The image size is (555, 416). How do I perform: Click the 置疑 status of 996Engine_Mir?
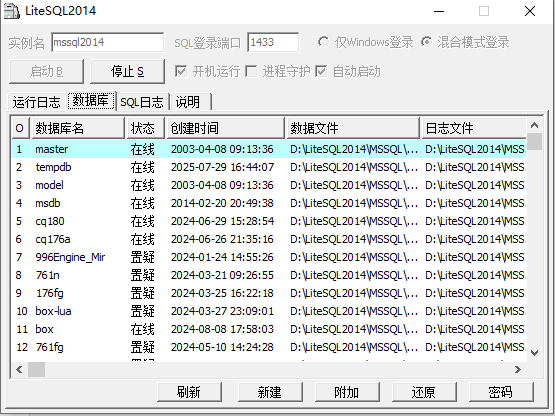tap(142, 257)
